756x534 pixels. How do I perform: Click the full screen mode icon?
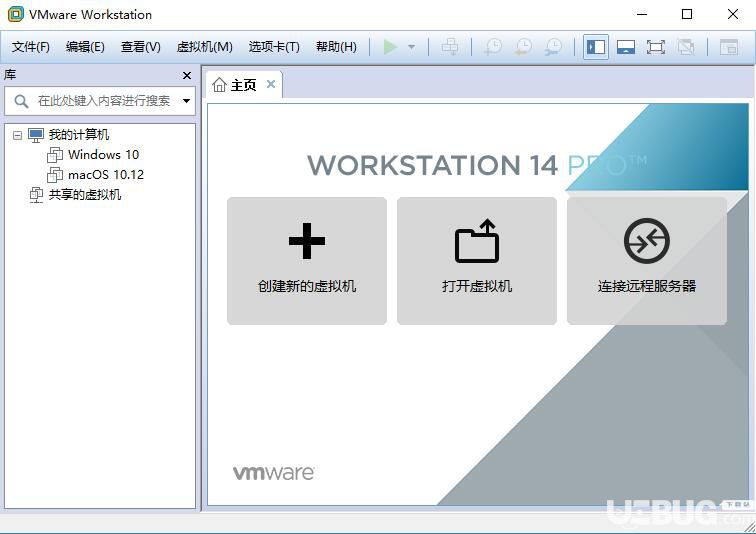click(x=656, y=47)
